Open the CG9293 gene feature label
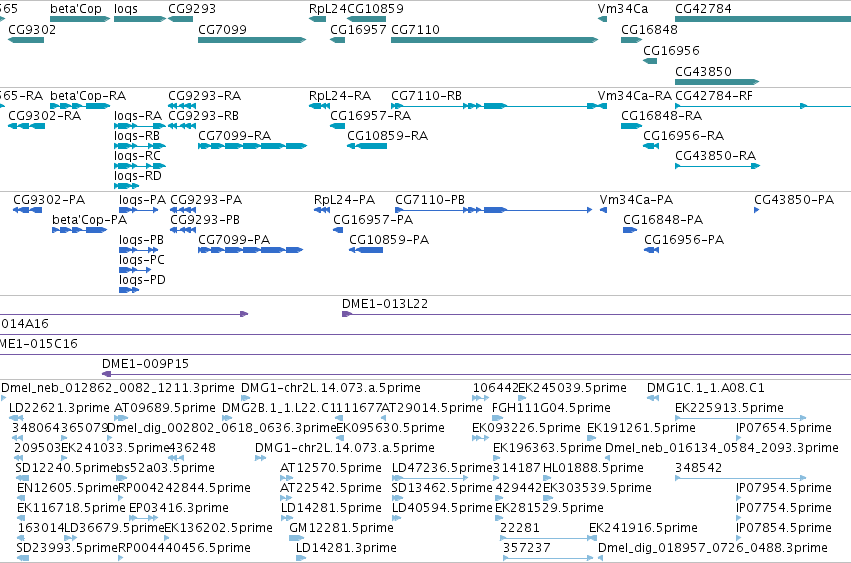The image size is (851, 563). click(192, 9)
